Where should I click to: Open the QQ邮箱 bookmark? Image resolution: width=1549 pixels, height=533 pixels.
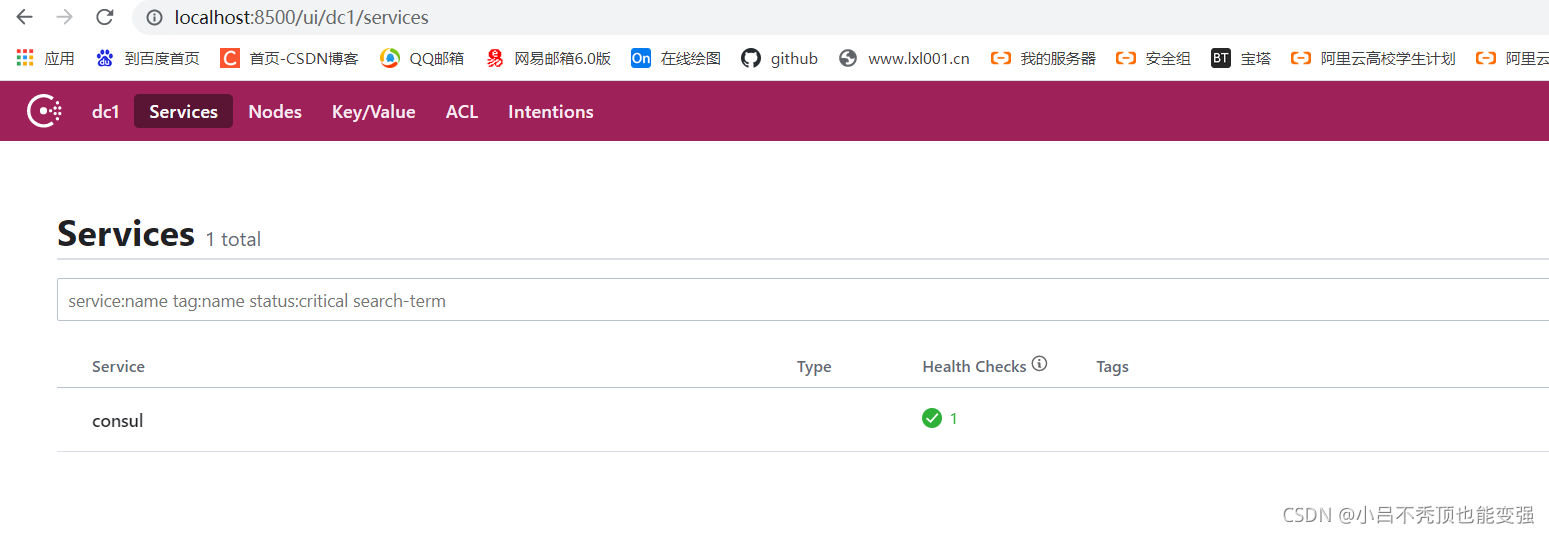click(422, 58)
